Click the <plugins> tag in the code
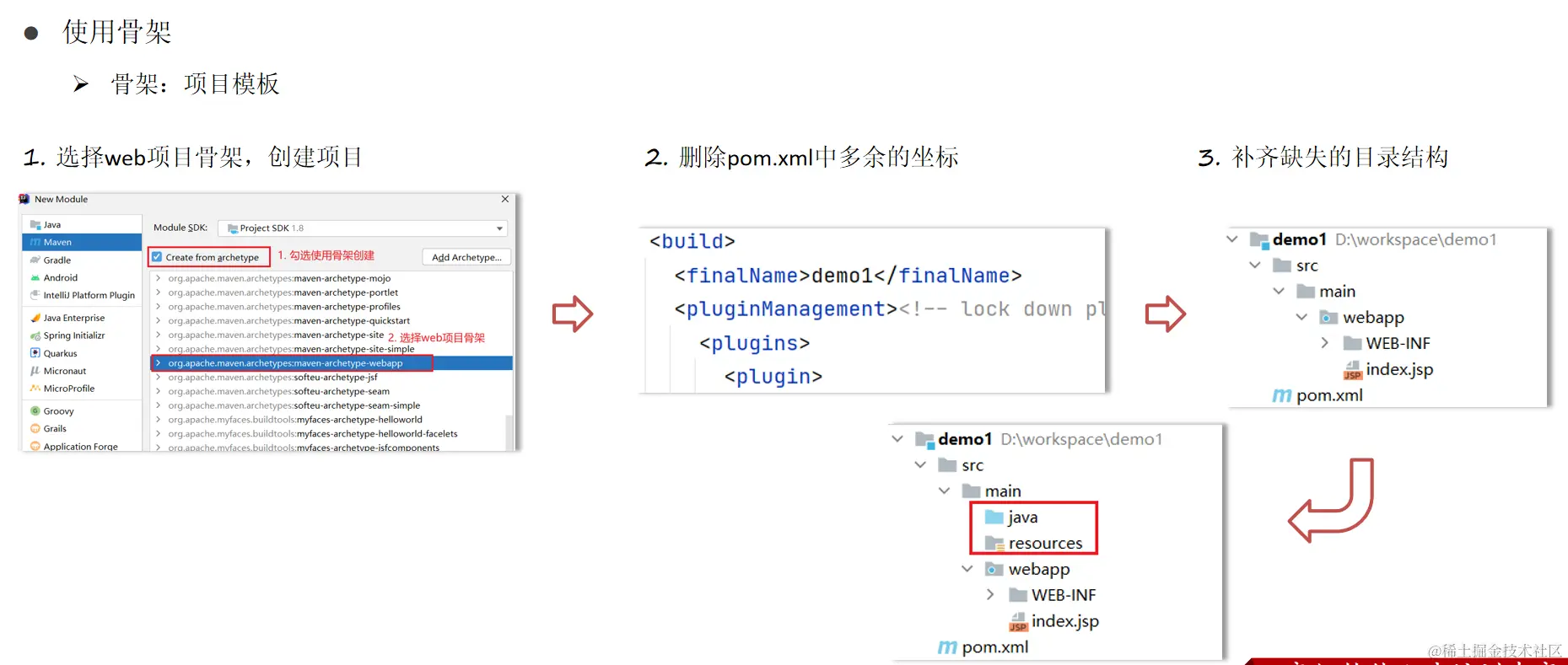Viewport: 1568px width, 665px height. tap(754, 343)
